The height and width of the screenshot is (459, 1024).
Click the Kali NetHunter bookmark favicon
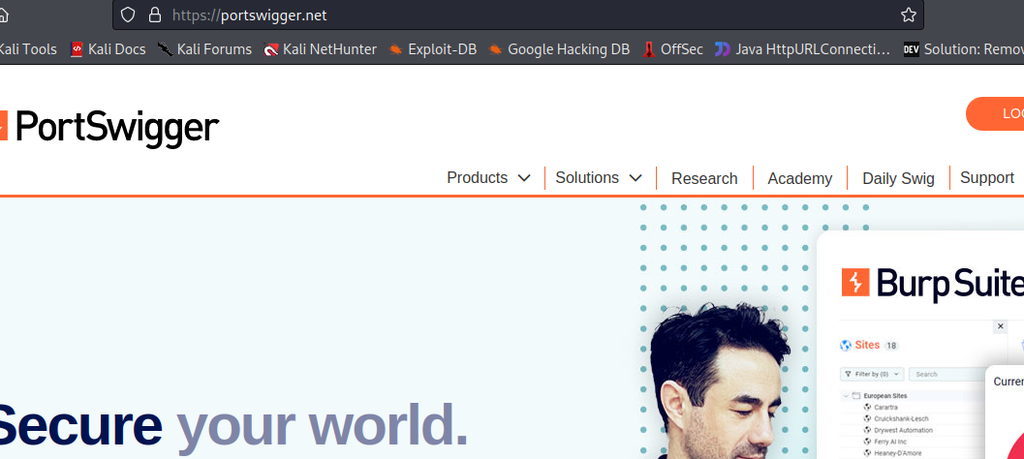[x=271, y=49]
